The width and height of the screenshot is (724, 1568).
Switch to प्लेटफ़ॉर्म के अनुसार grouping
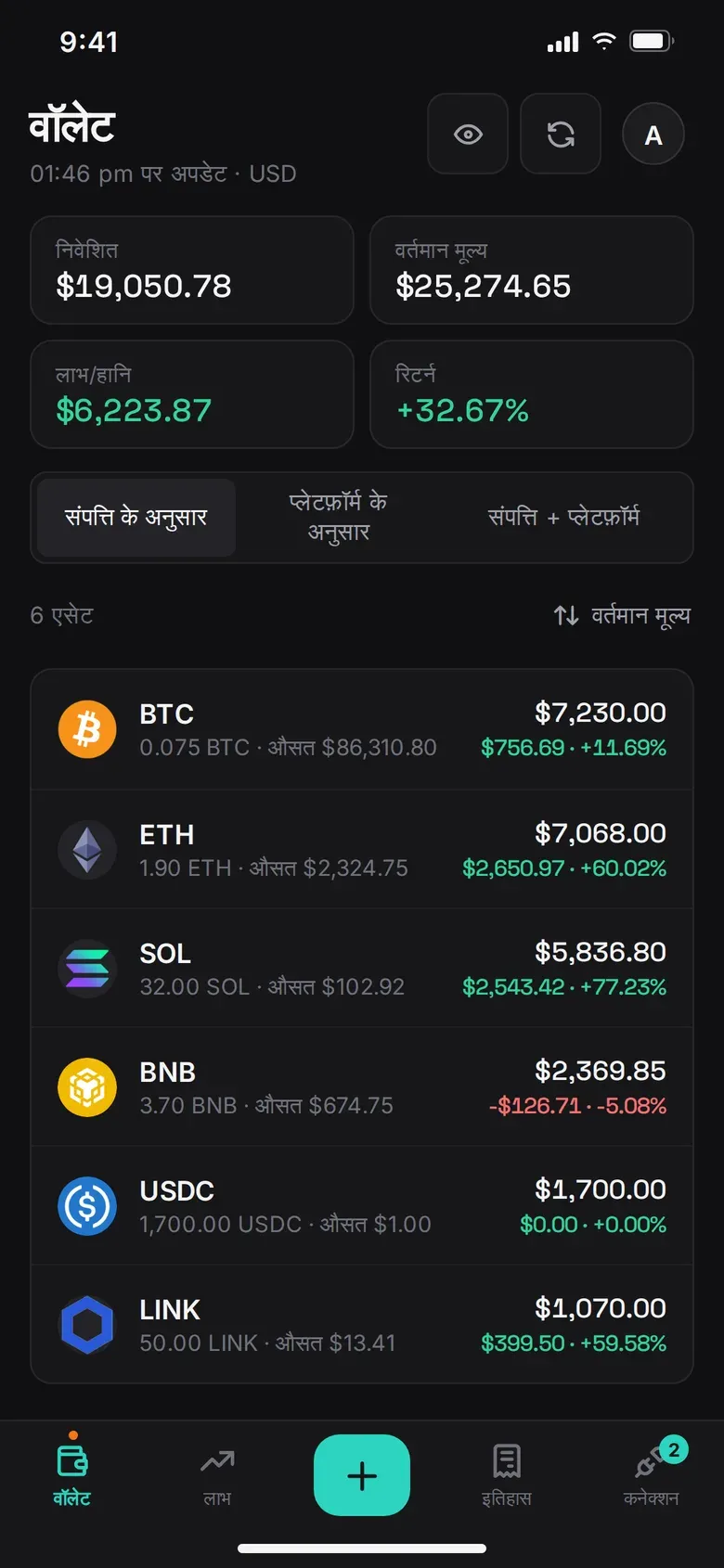pos(339,518)
